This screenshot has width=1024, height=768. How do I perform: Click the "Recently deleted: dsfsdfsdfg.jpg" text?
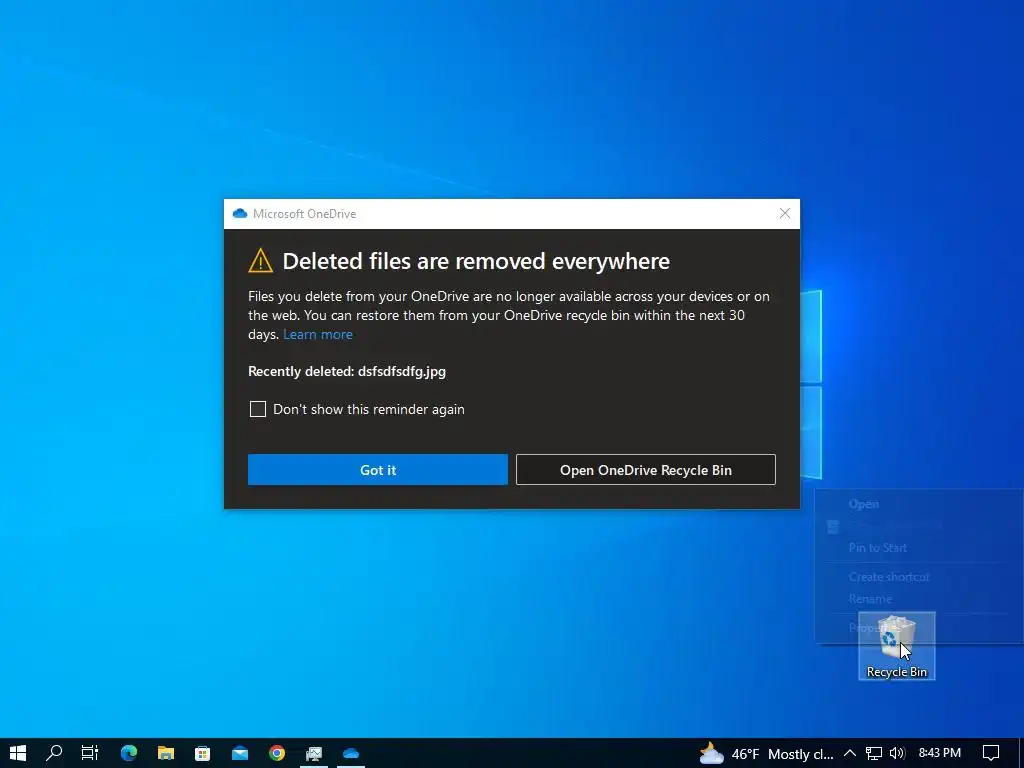tap(347, 372)
